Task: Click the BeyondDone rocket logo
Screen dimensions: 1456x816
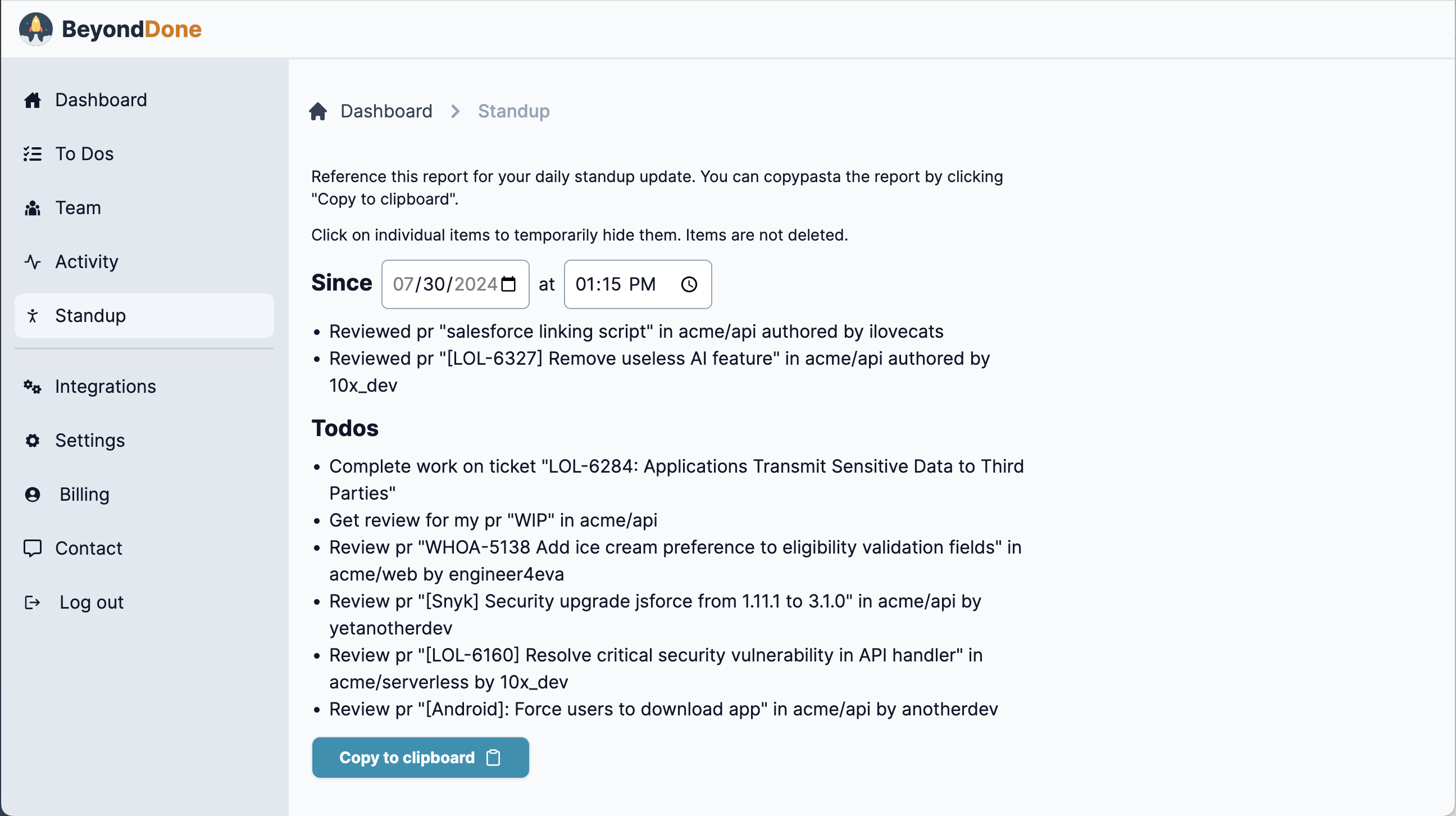Action: (x=35, y=29)
